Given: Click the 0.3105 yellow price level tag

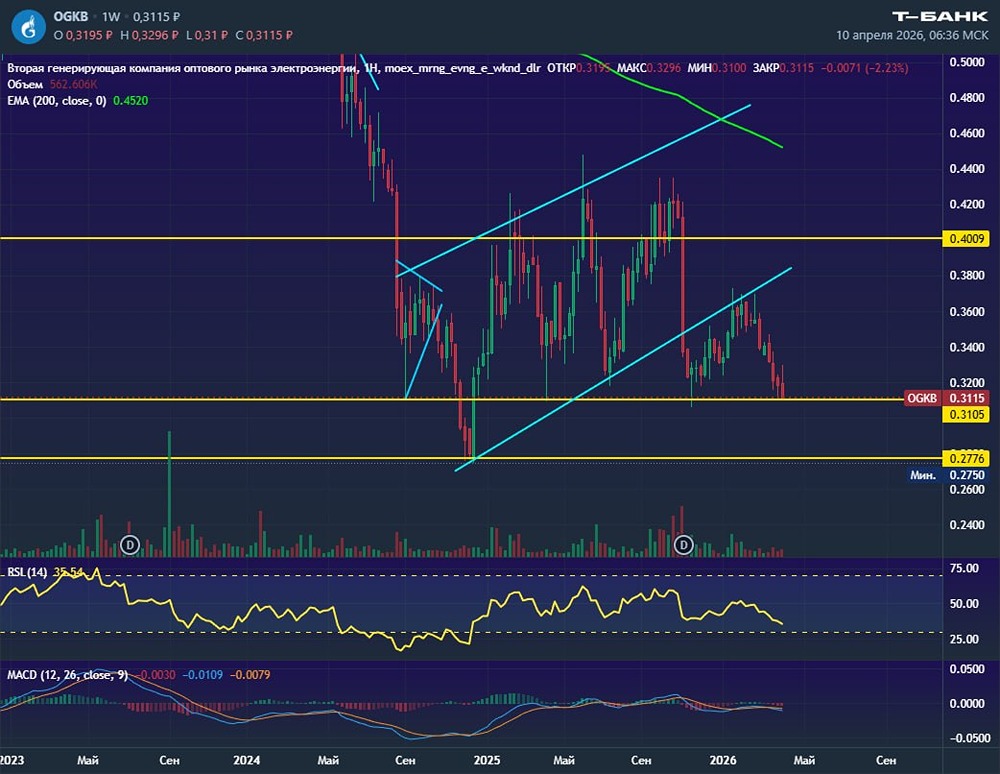Looking at the screenshot, I should click(966, 414).
